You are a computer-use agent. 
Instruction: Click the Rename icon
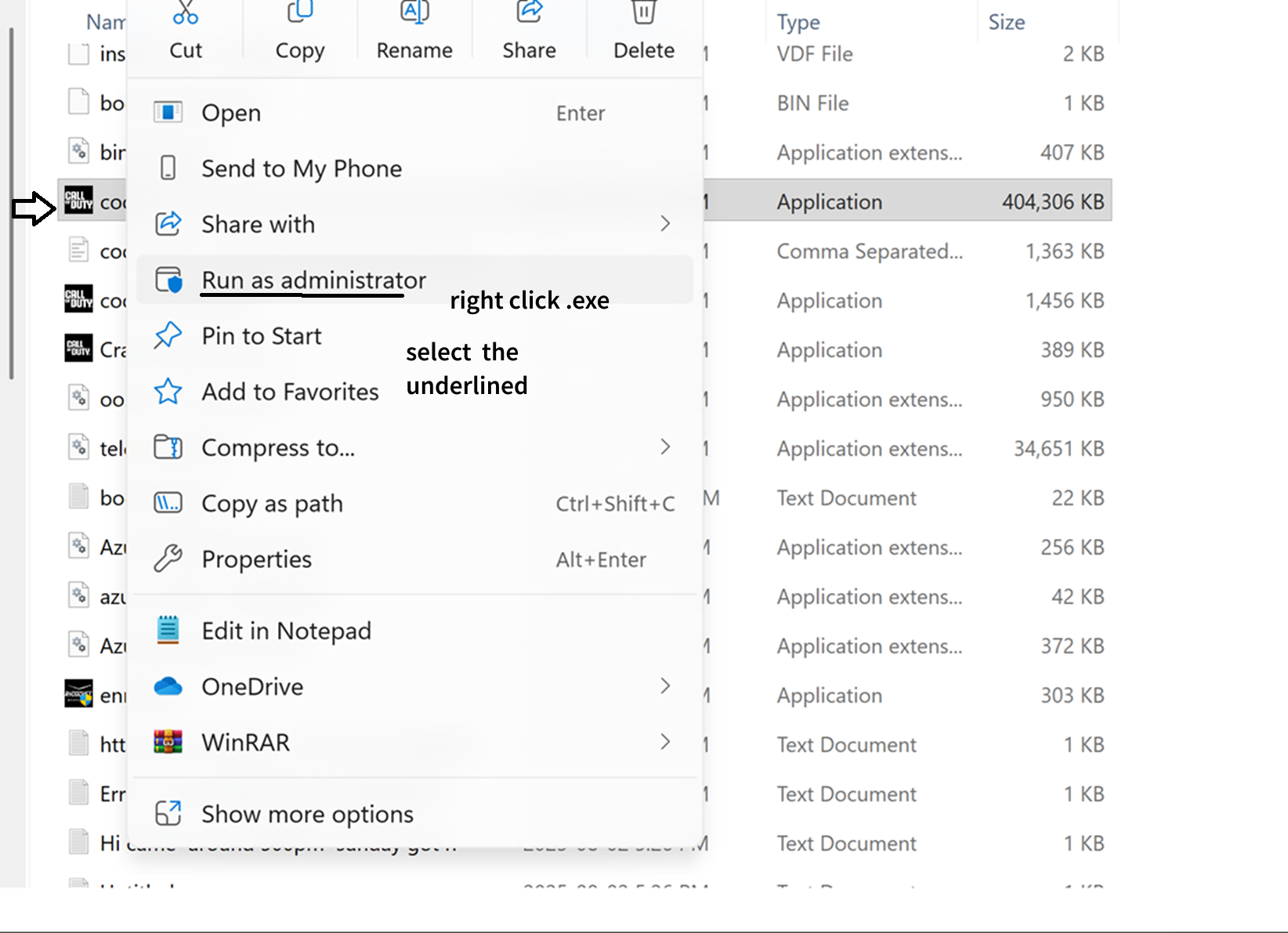click(x=414, y=13)
